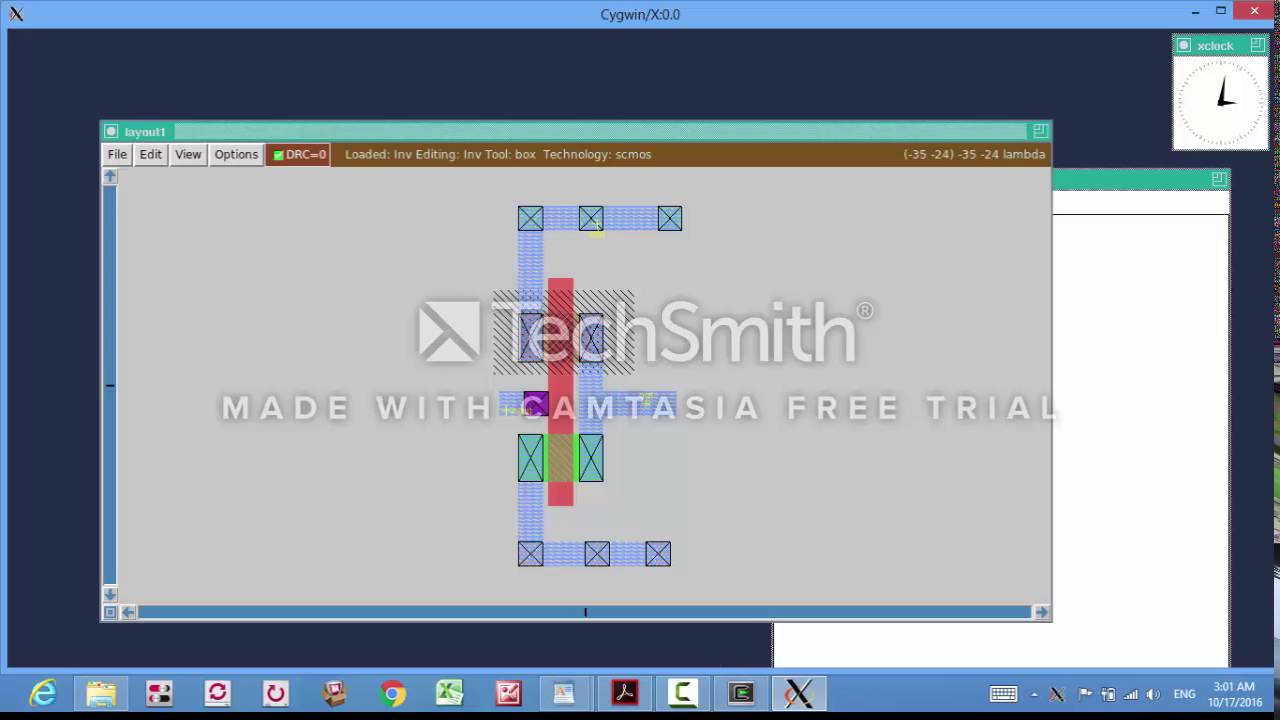The width and height of the screenshot is (1280, 720).
Task: Click the Cygwin/X logo in title bar
Action: (x=16, y=14)
